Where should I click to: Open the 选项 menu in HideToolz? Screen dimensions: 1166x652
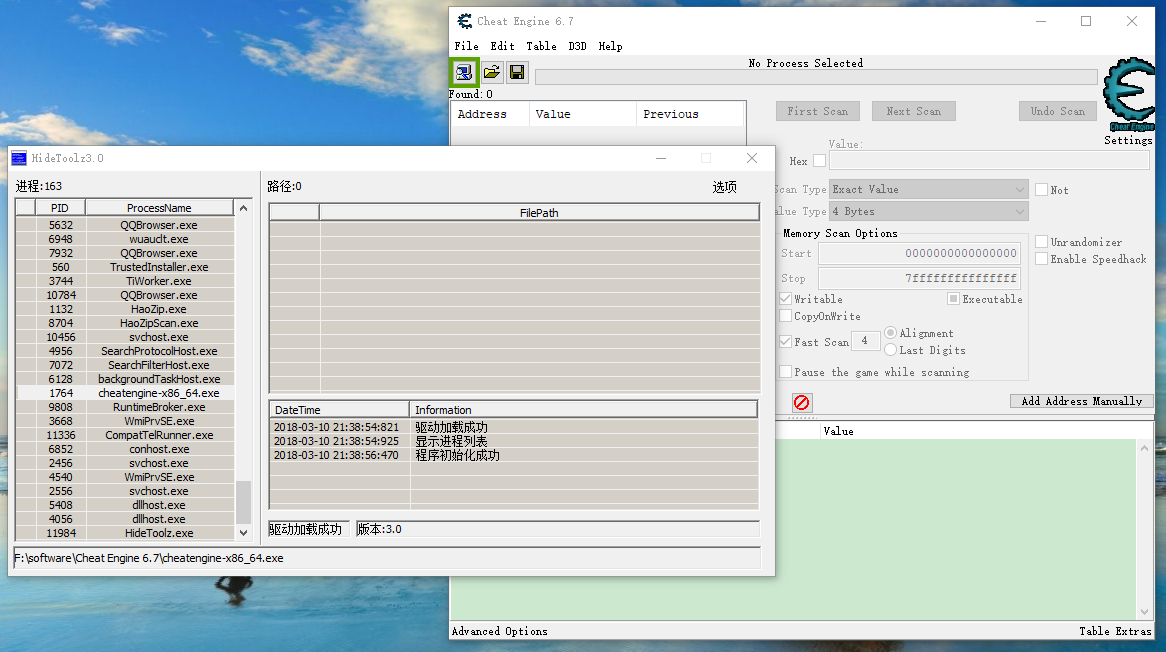(x=724, y=187)
